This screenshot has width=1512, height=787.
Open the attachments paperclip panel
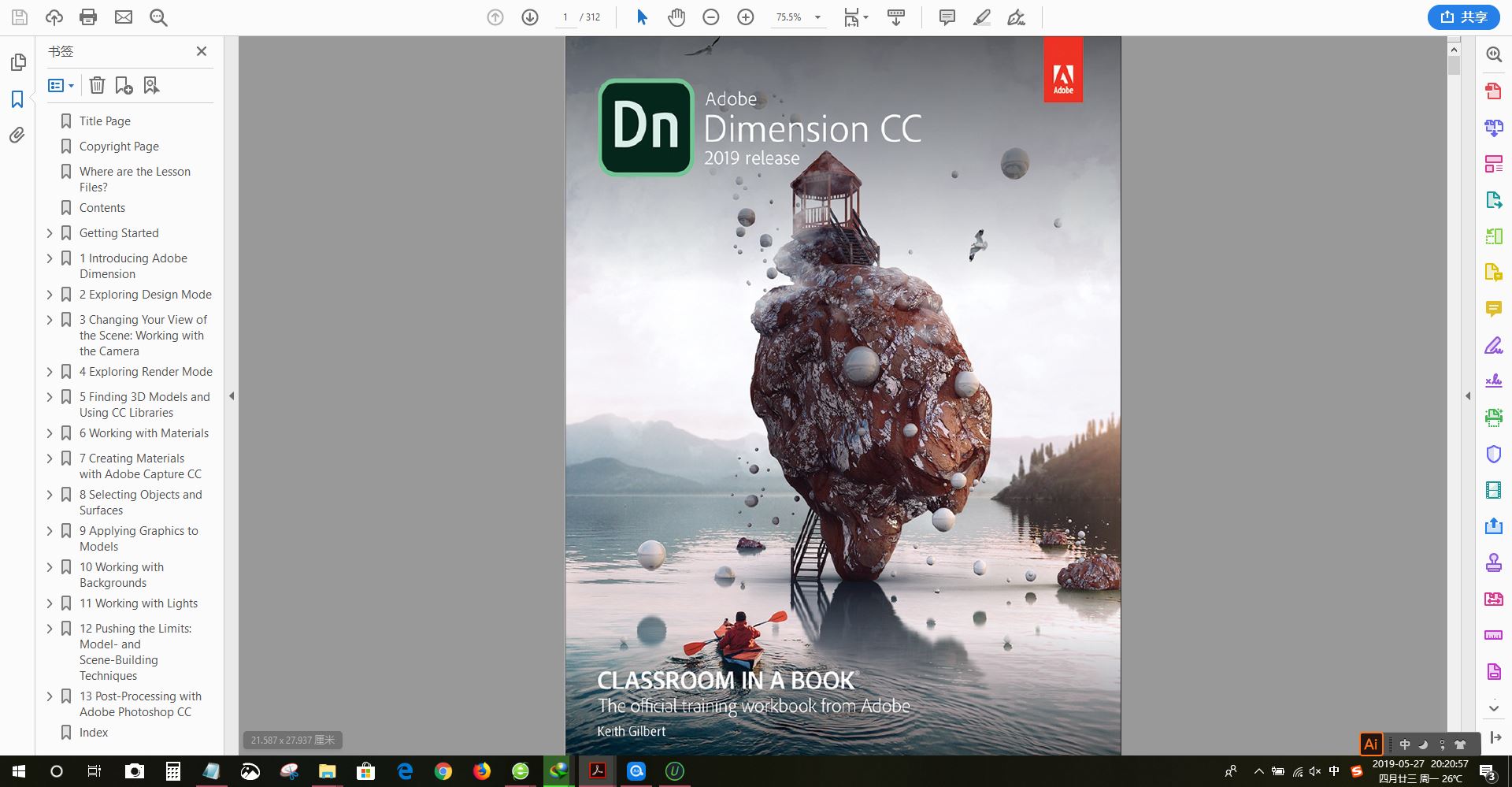coord(17,135)
